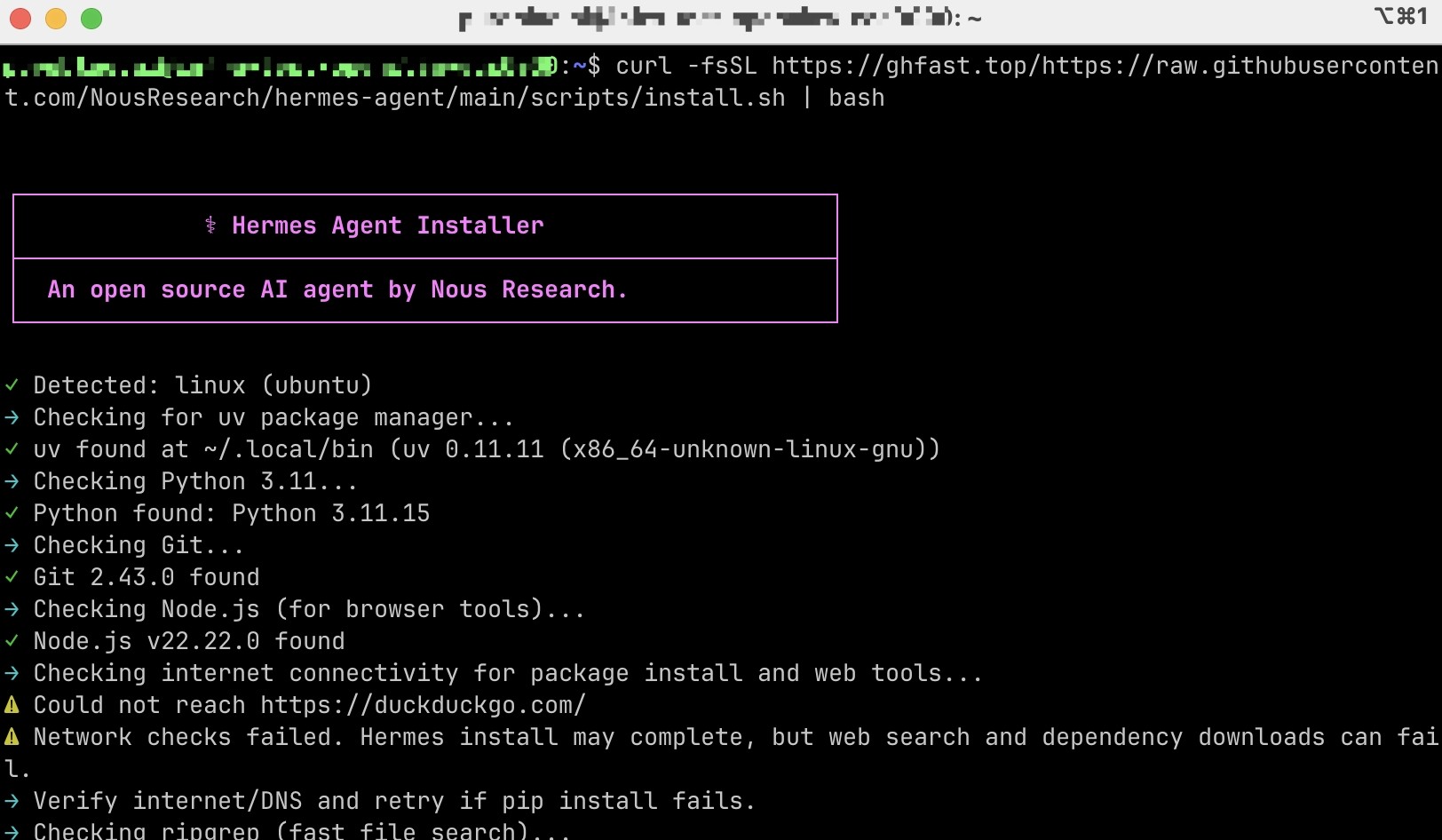Click the 'curl -fsSL' command text

pos(686,66)
